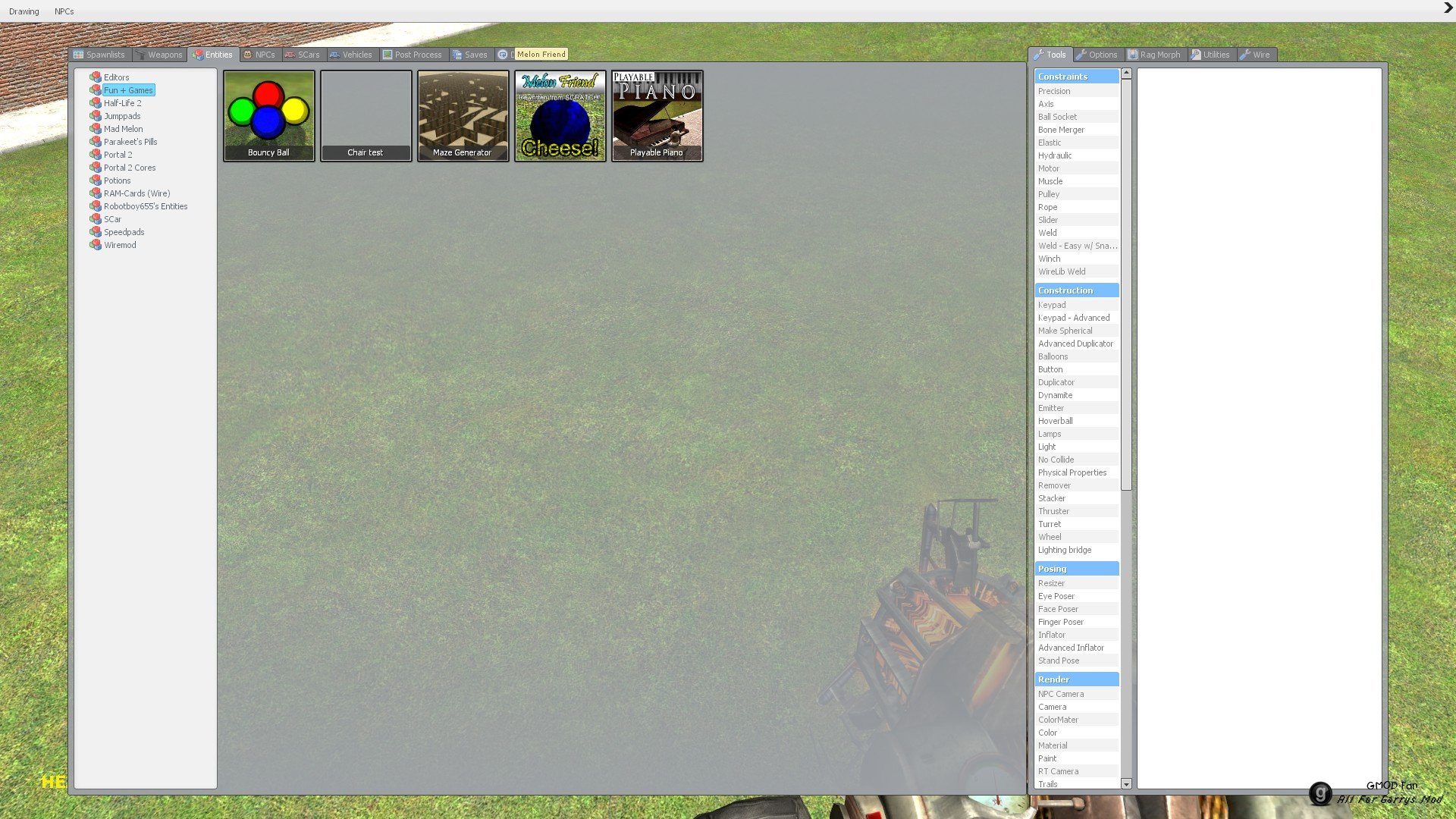Collapse the Posing tool category

pyautogui.click(x=1077, y=569)
